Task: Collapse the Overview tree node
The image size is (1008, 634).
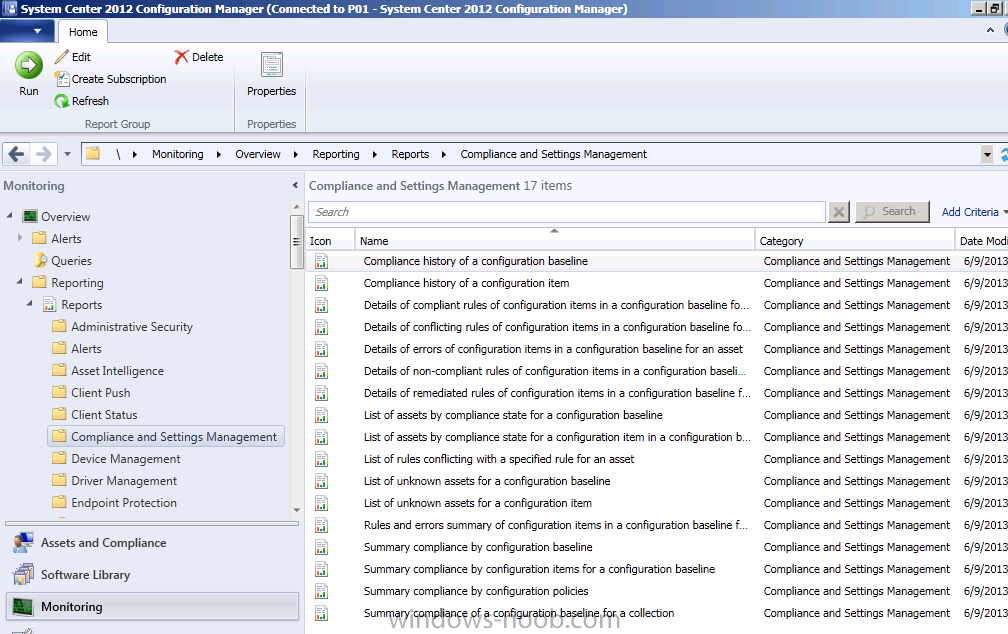Action: (10, 216)
